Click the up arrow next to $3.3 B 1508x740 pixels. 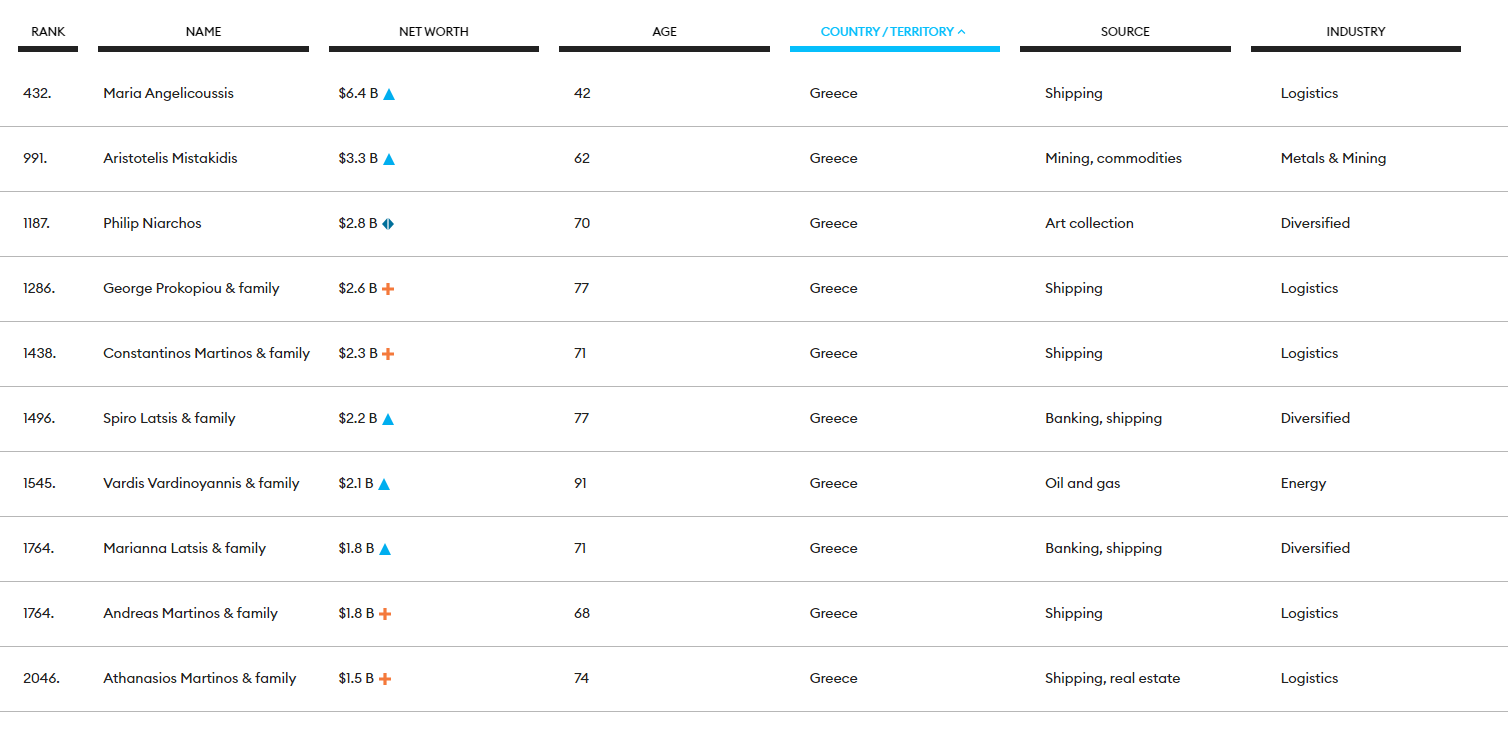(389, 159)
